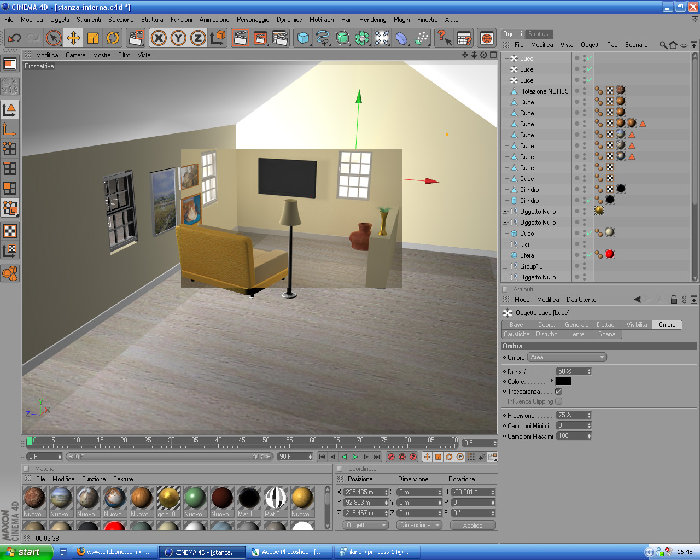
Task: Toggle the Trasparenza checkbox
Action: point(558,391)
